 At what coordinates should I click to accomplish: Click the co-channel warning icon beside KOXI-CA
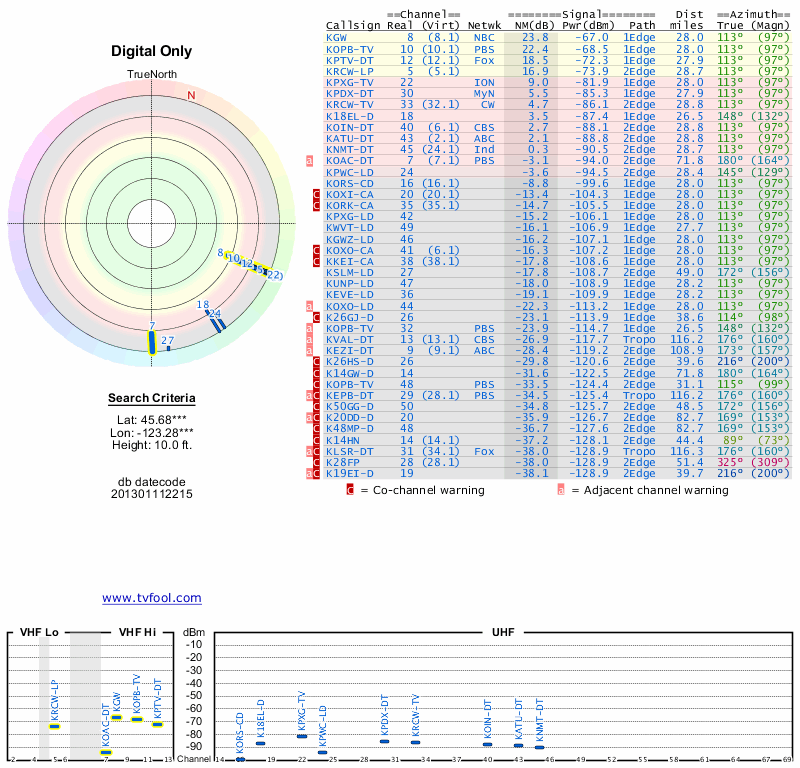click(x=317, y=192)
